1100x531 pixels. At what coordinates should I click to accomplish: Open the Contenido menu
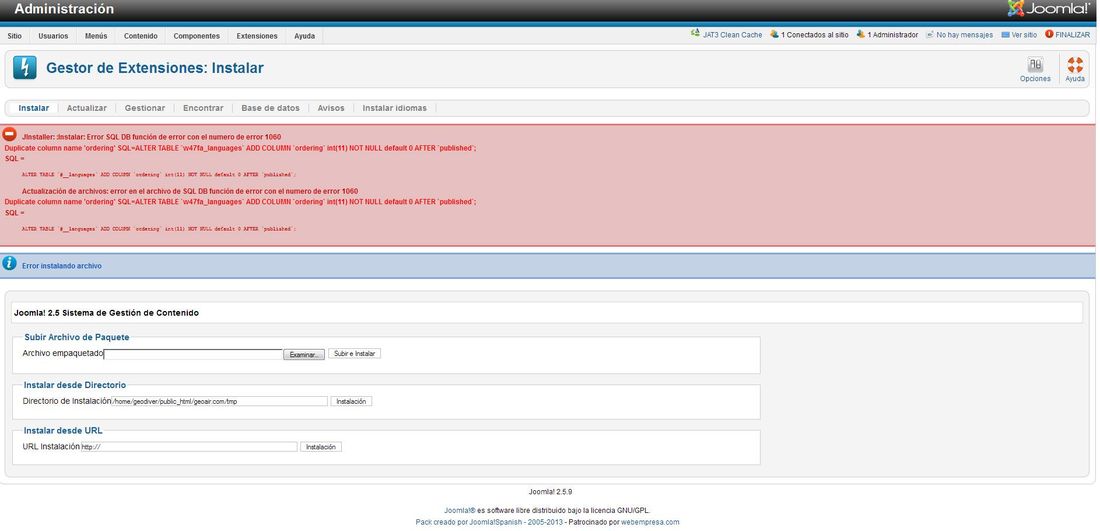point(141,36)
